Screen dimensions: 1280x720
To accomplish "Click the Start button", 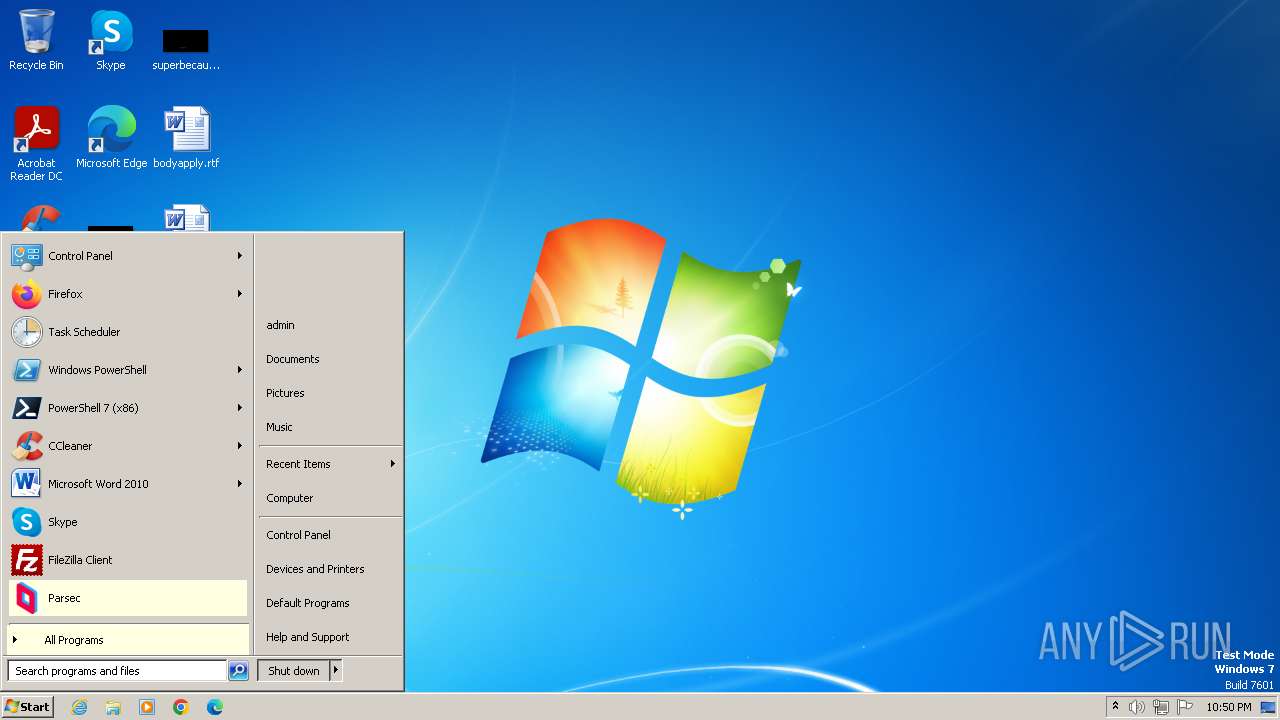I will pos(28,707).
